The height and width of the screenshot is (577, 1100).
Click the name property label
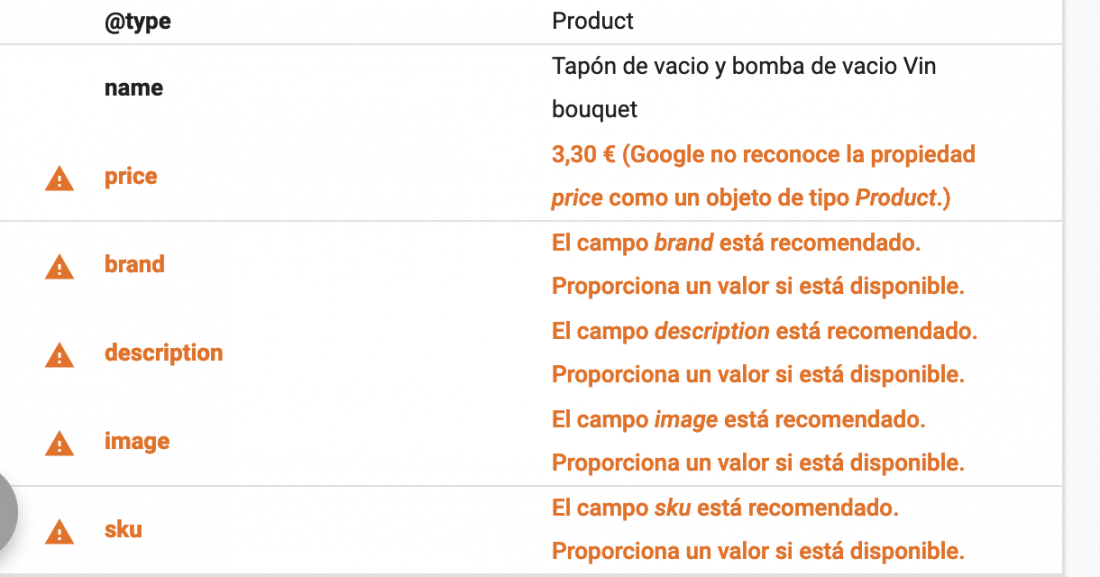click(133, 88)
